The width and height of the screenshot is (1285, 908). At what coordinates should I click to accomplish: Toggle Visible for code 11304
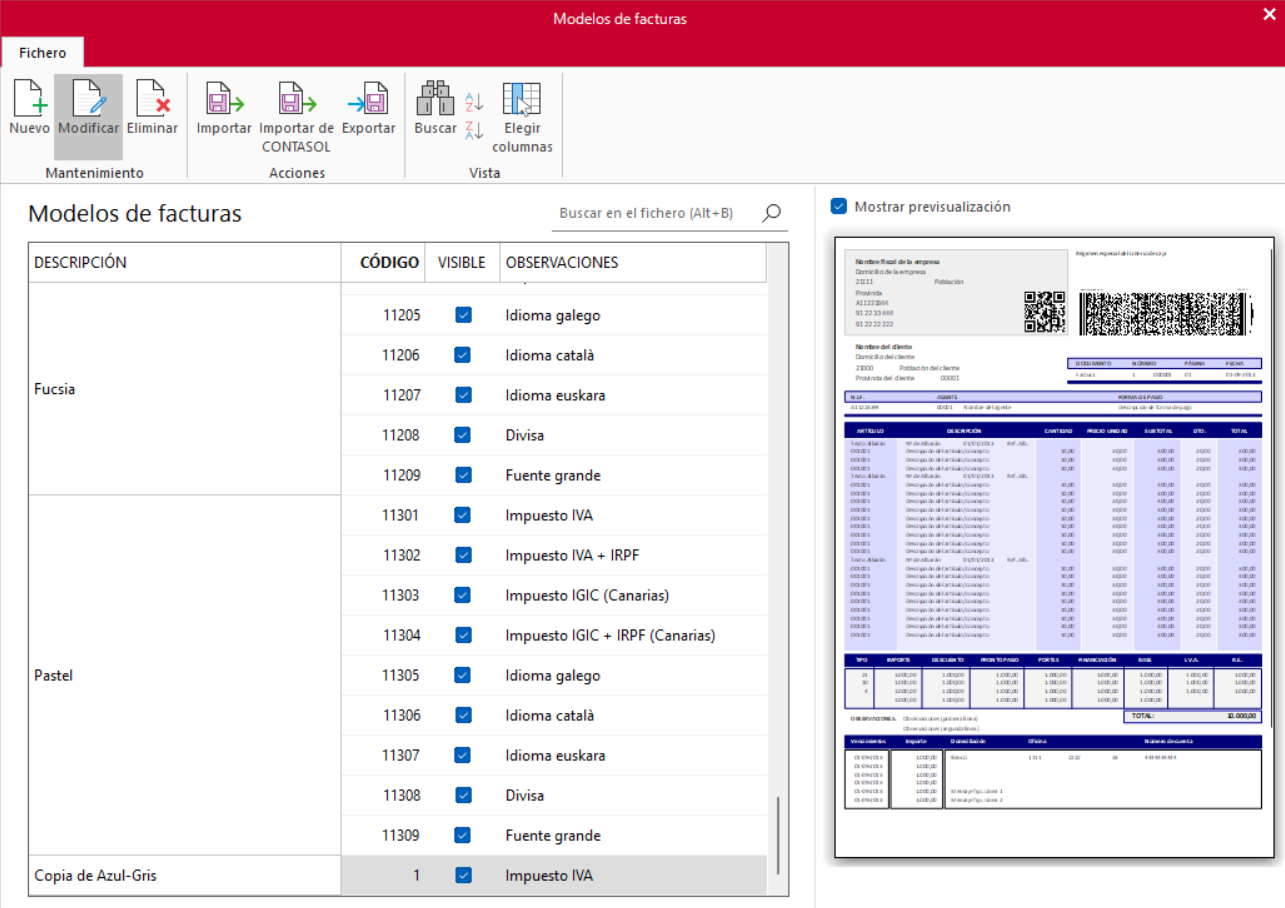click(463, 635)
